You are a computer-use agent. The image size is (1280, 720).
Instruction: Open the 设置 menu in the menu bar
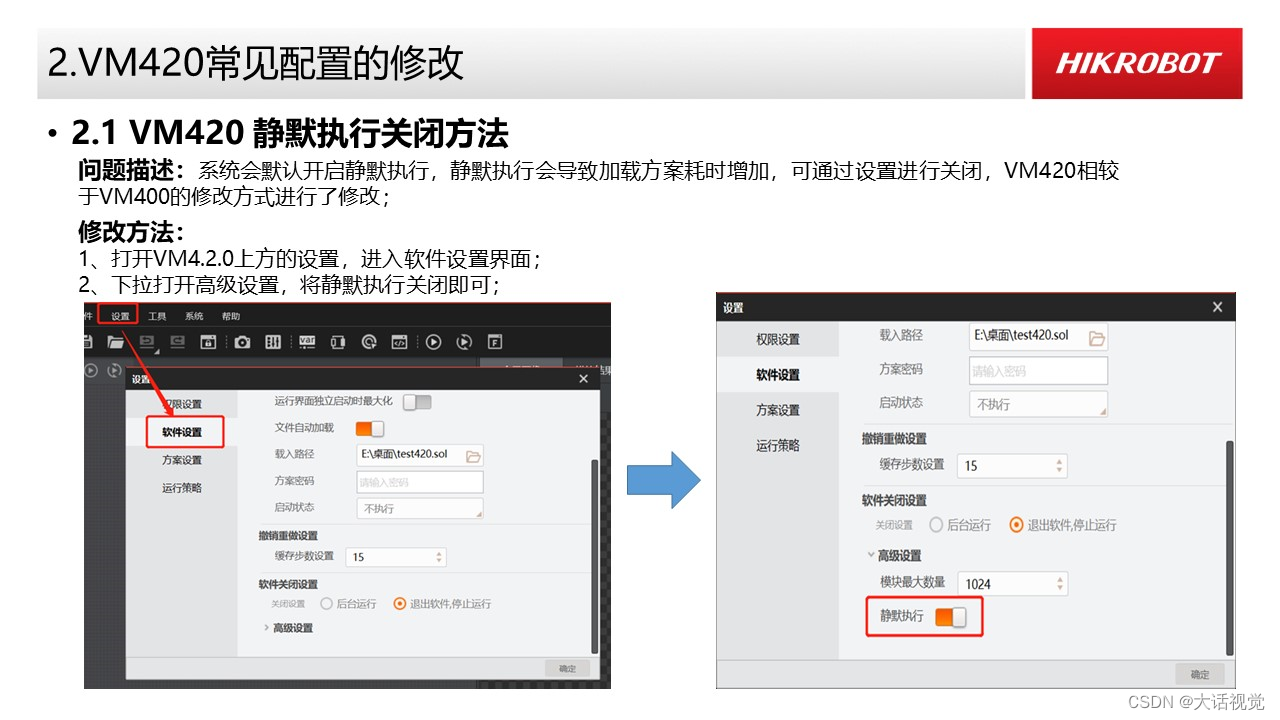click(x=118, y=314)
